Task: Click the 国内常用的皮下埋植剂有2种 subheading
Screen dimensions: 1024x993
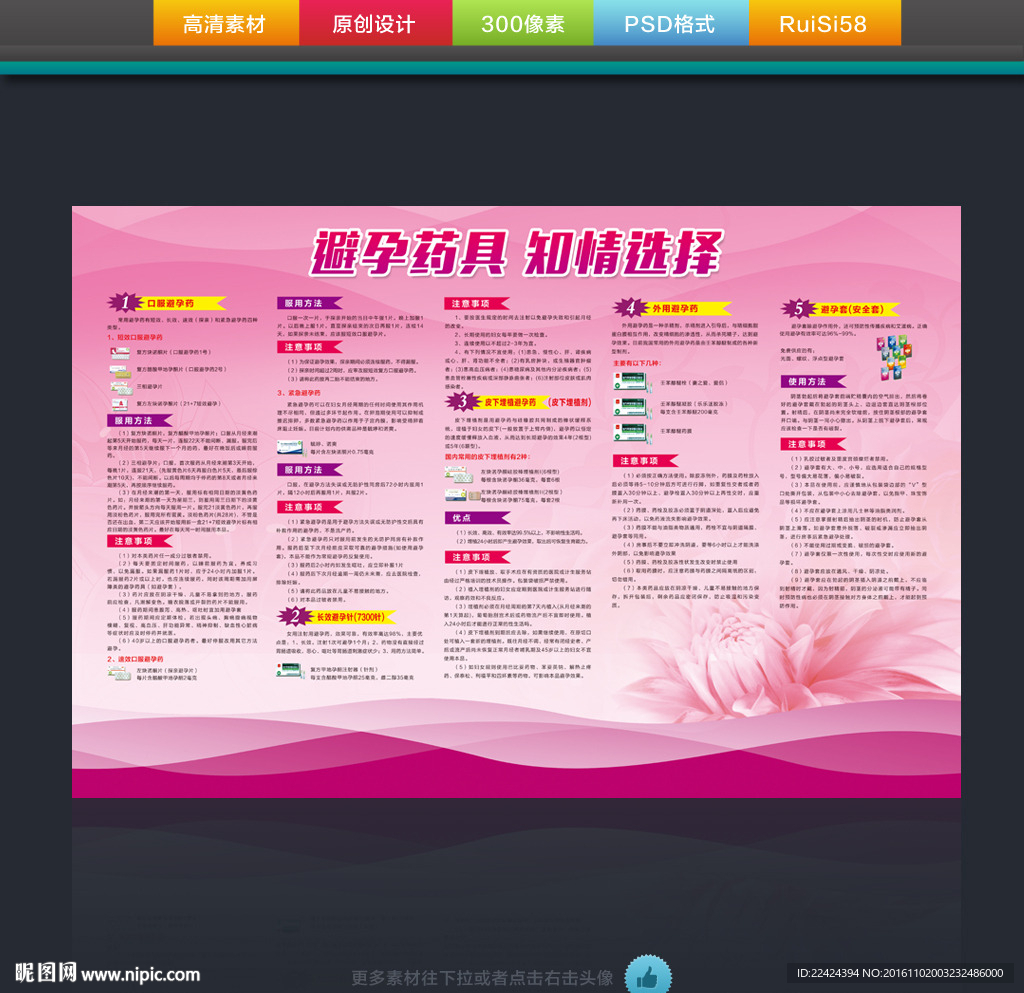Action: (487, 456)
